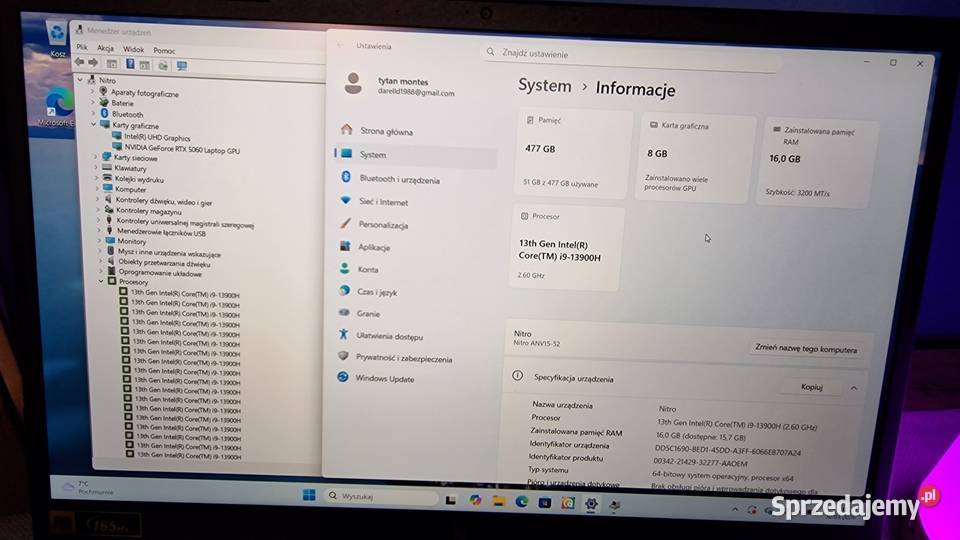Open the Plik menu in Device Manager

[x=82, y=47]
